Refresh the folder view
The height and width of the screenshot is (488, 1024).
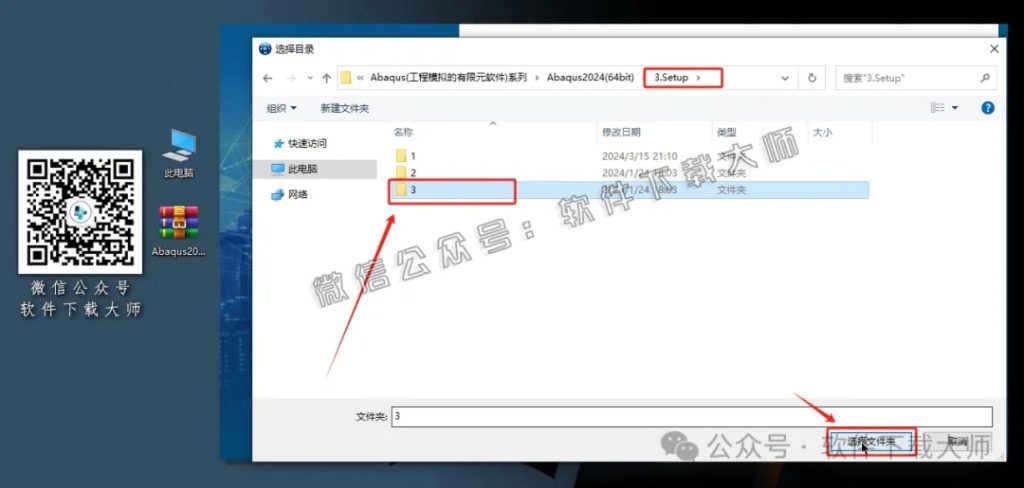(x=812, y=78)
